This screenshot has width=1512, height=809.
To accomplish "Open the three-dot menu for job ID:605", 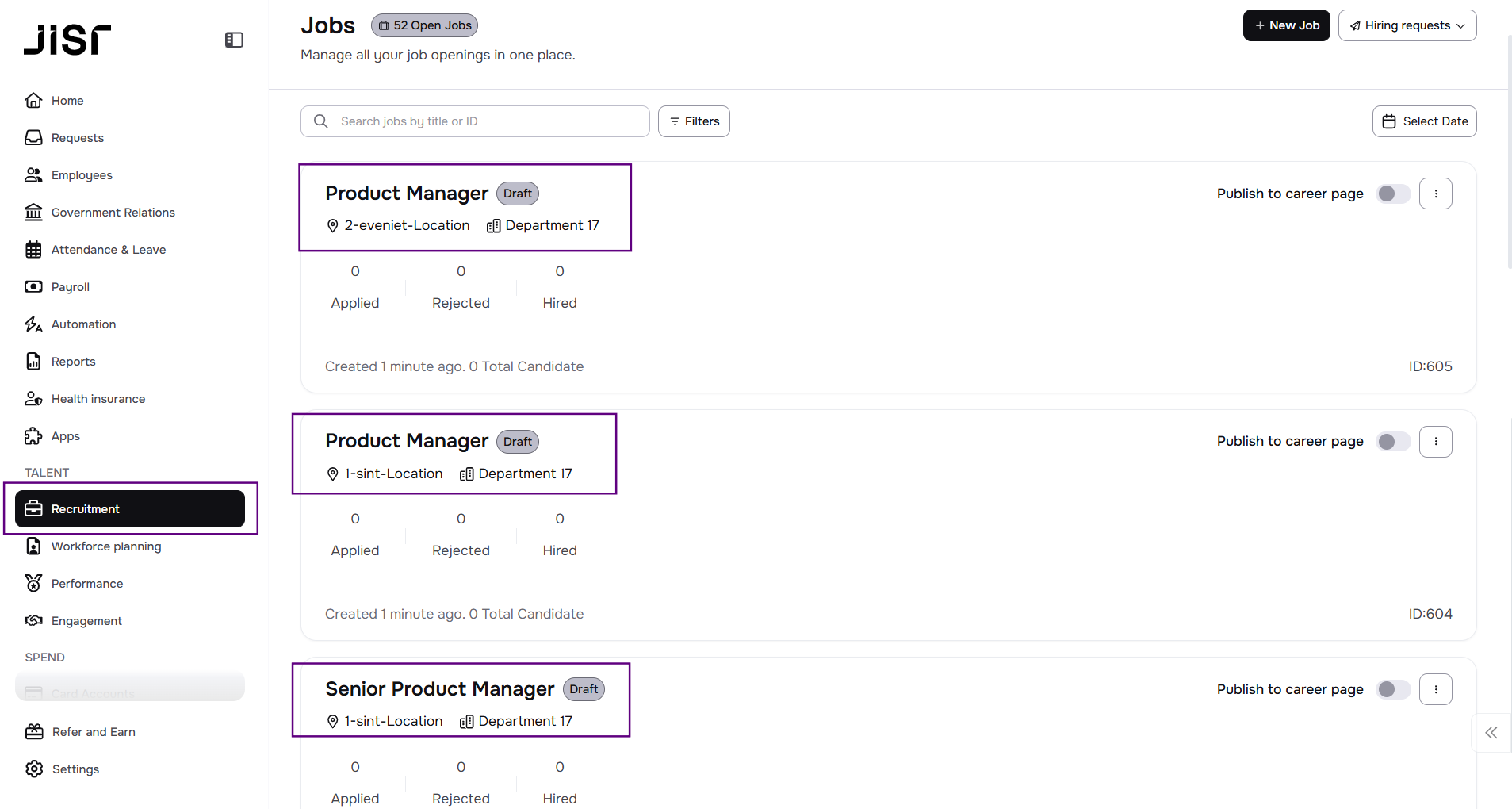I will click(x=1435, y=194).
